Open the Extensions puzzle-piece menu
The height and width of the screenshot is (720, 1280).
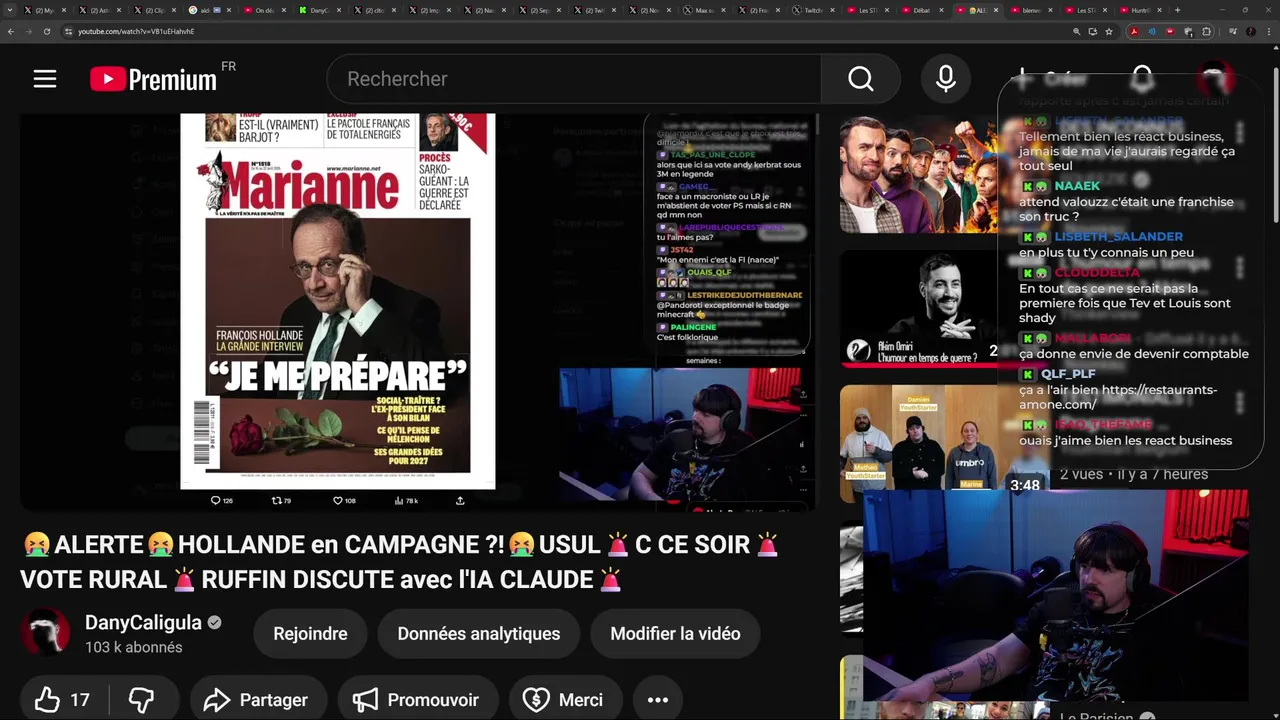1207,31
